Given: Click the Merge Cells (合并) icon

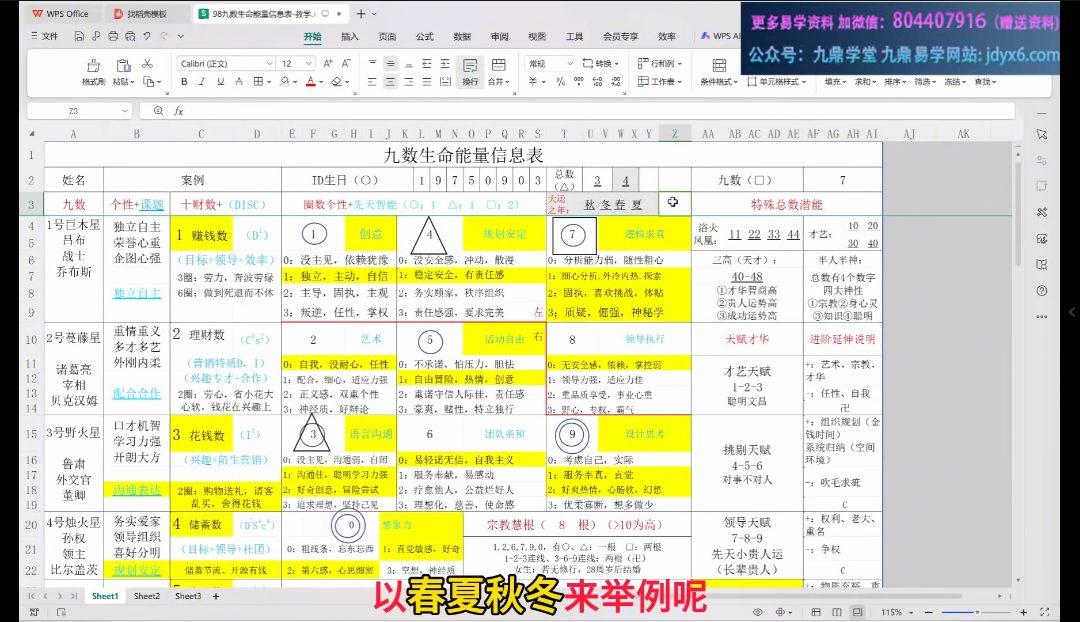Looking at the screenshot, I should click(x=497, y=65).
